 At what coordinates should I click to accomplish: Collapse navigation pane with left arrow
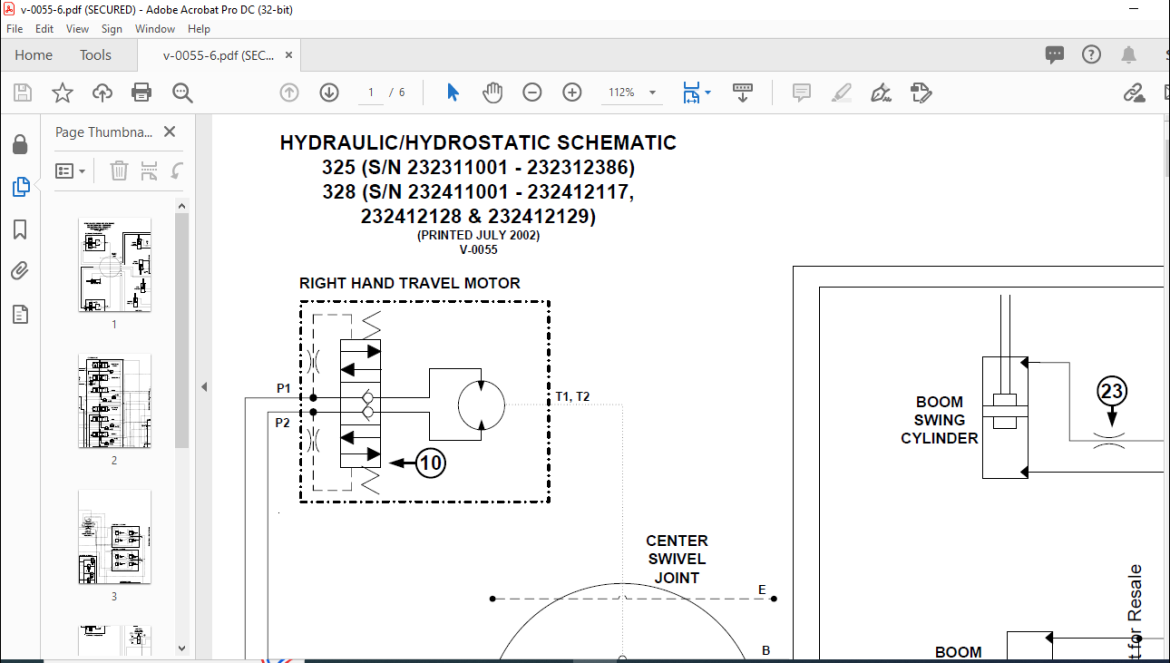(x=204, y=386)
